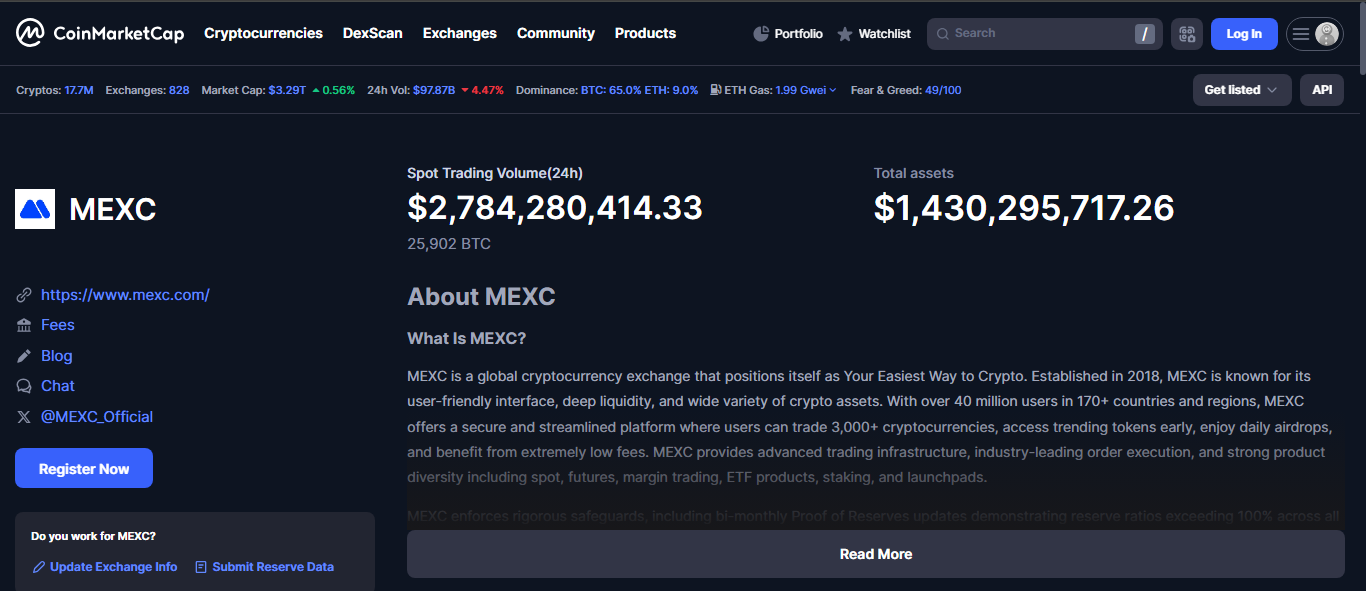Click the speech bubble icon beside Chat
1366x591 pixels.
pyautogui.click(x=24, y=386)
